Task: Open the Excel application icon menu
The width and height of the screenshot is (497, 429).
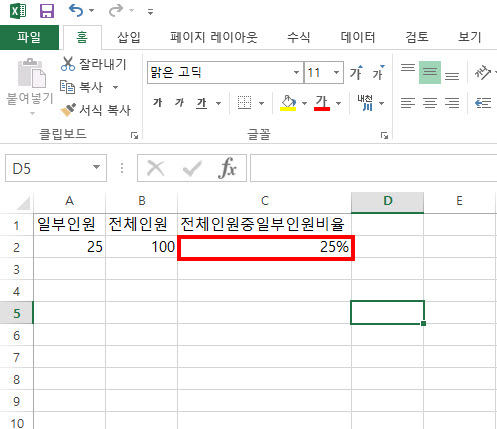Action: tap(18, 11)
